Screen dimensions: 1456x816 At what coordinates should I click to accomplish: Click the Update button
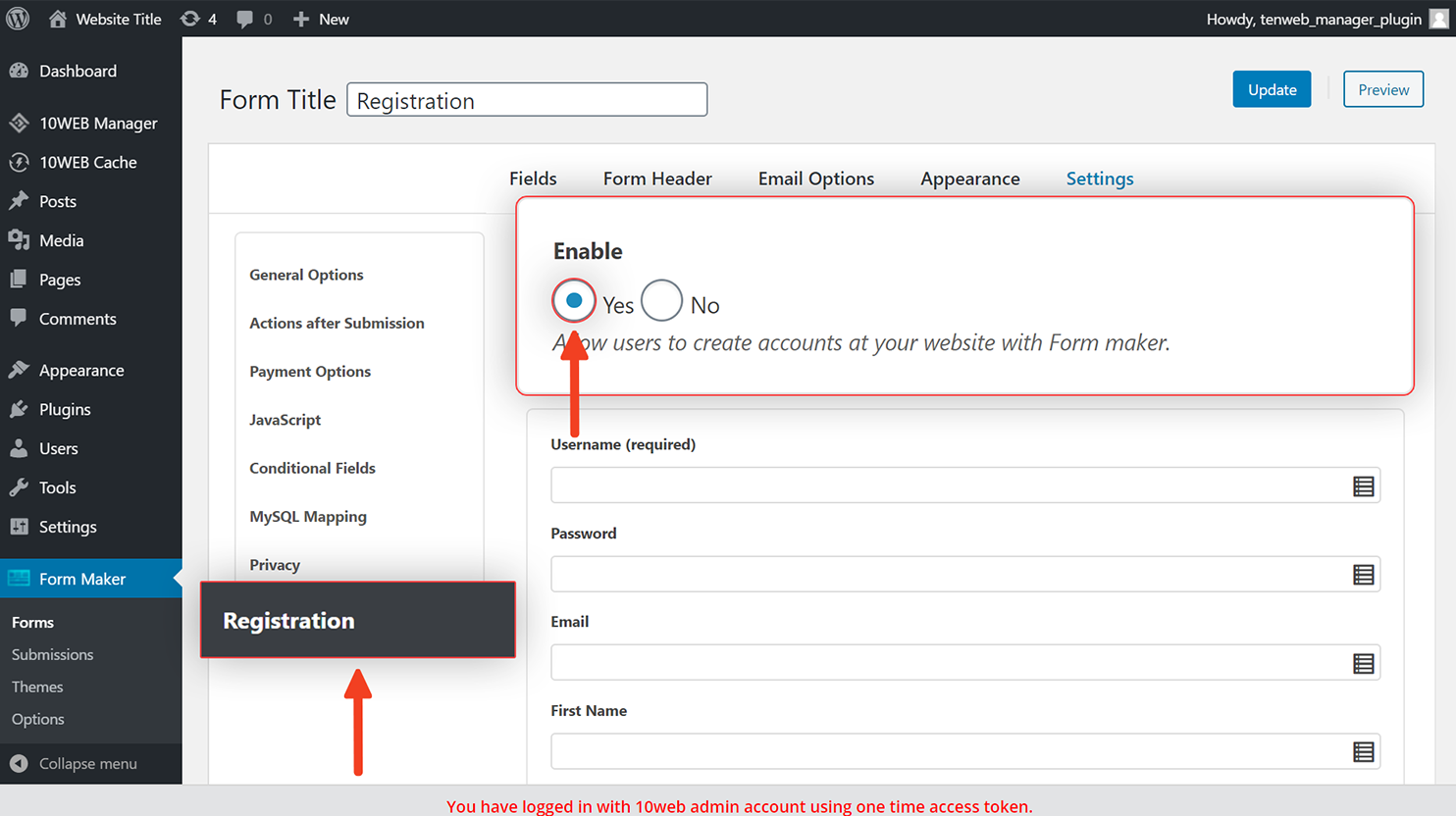pyautogui.click(x=1272, y=89)
